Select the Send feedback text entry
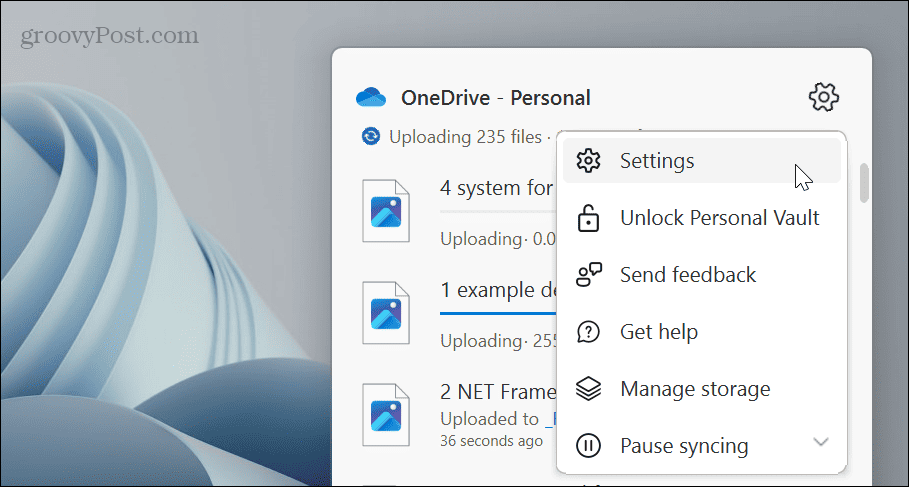Viewport: 909px width, 487px height. pos(688,275)
